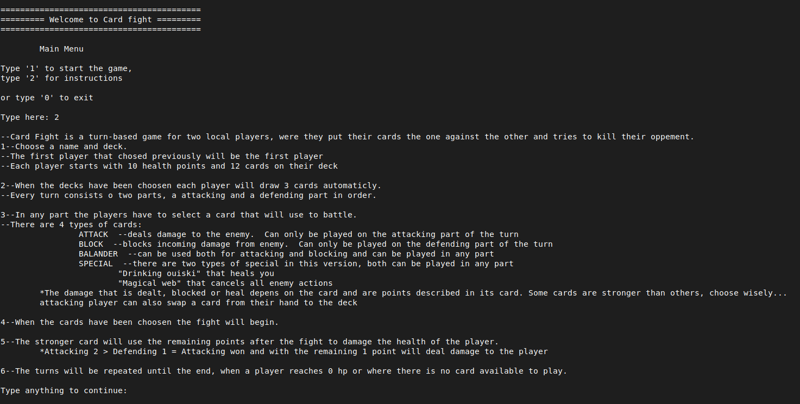The image size is (800, 404).
Task: Click the '2--When the decks have been choosen' step
Action: coord(190,185)
